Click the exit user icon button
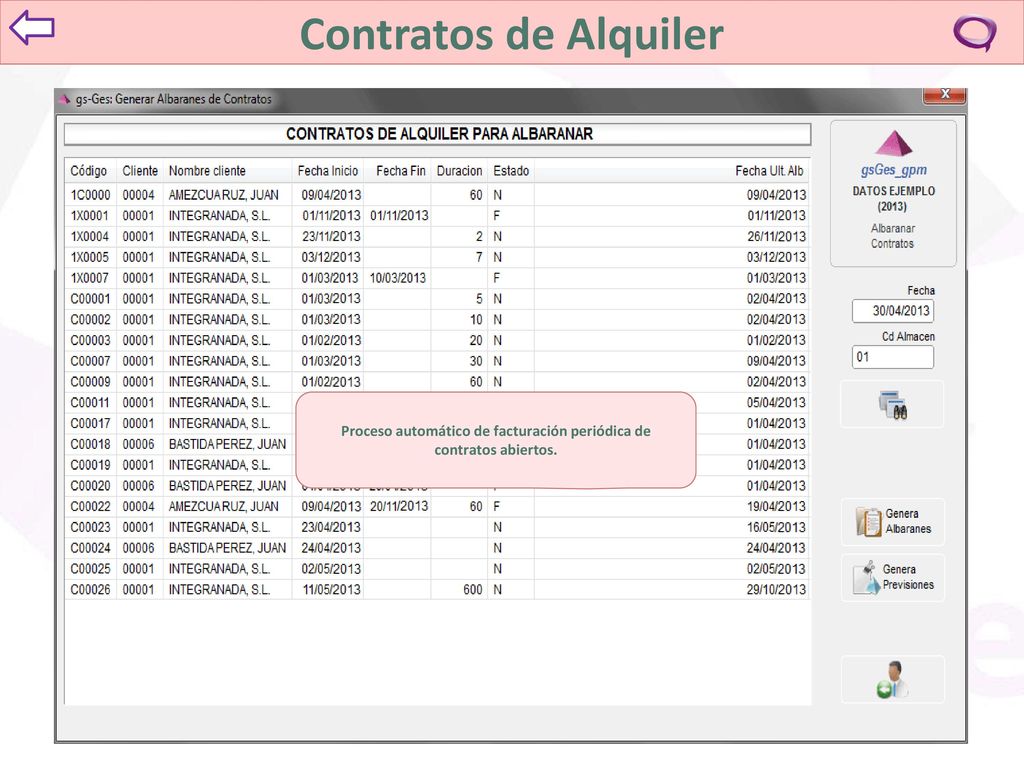Image resolution: width=1024 pixels, height=768 pixels. (x=892, y=679)
